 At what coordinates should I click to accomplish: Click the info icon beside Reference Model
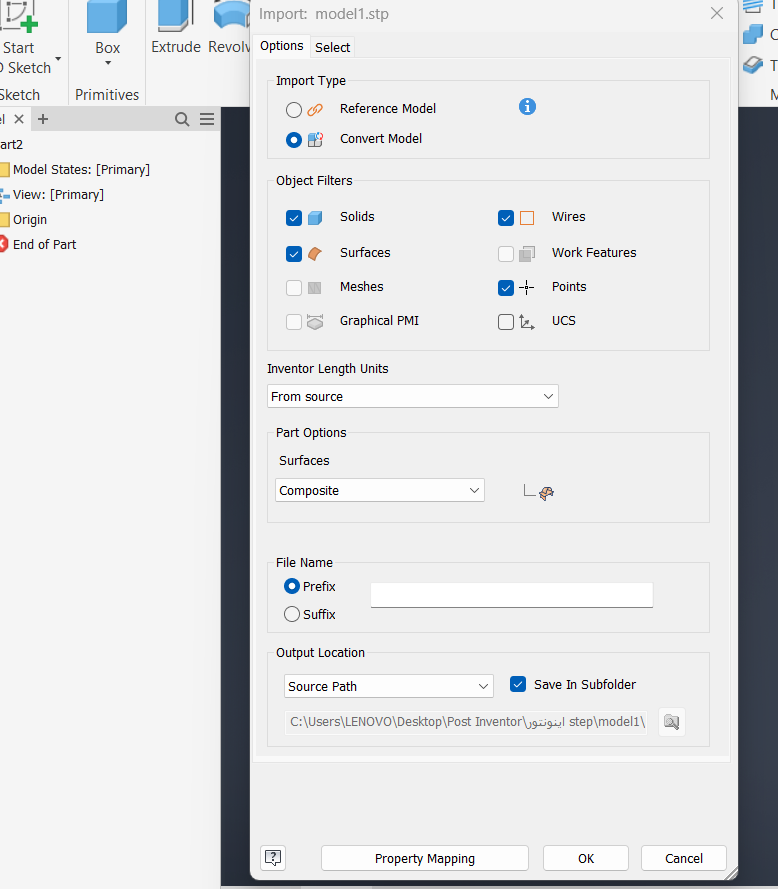527,107
